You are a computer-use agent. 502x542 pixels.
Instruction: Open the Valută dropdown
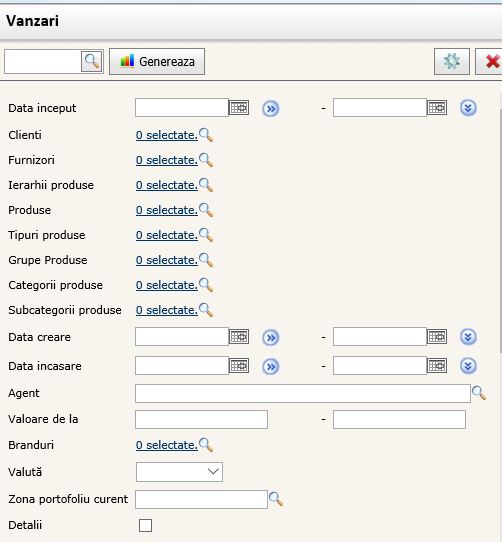pos(179,472)
